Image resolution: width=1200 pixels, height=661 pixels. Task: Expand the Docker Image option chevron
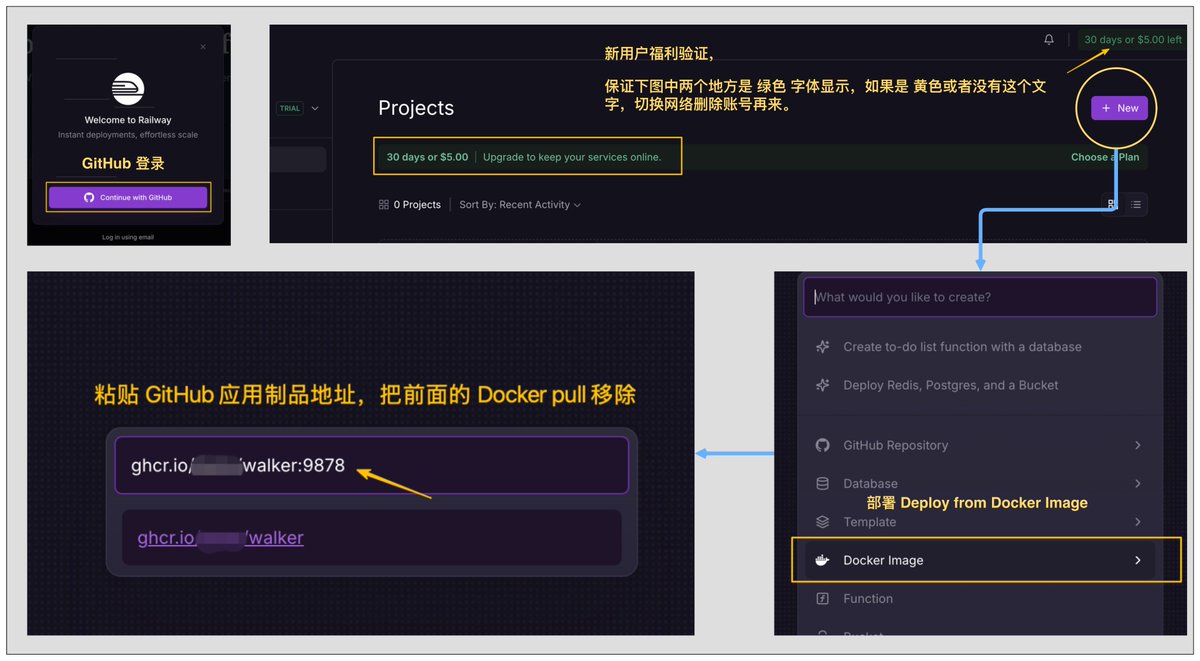click(1137, 560)
